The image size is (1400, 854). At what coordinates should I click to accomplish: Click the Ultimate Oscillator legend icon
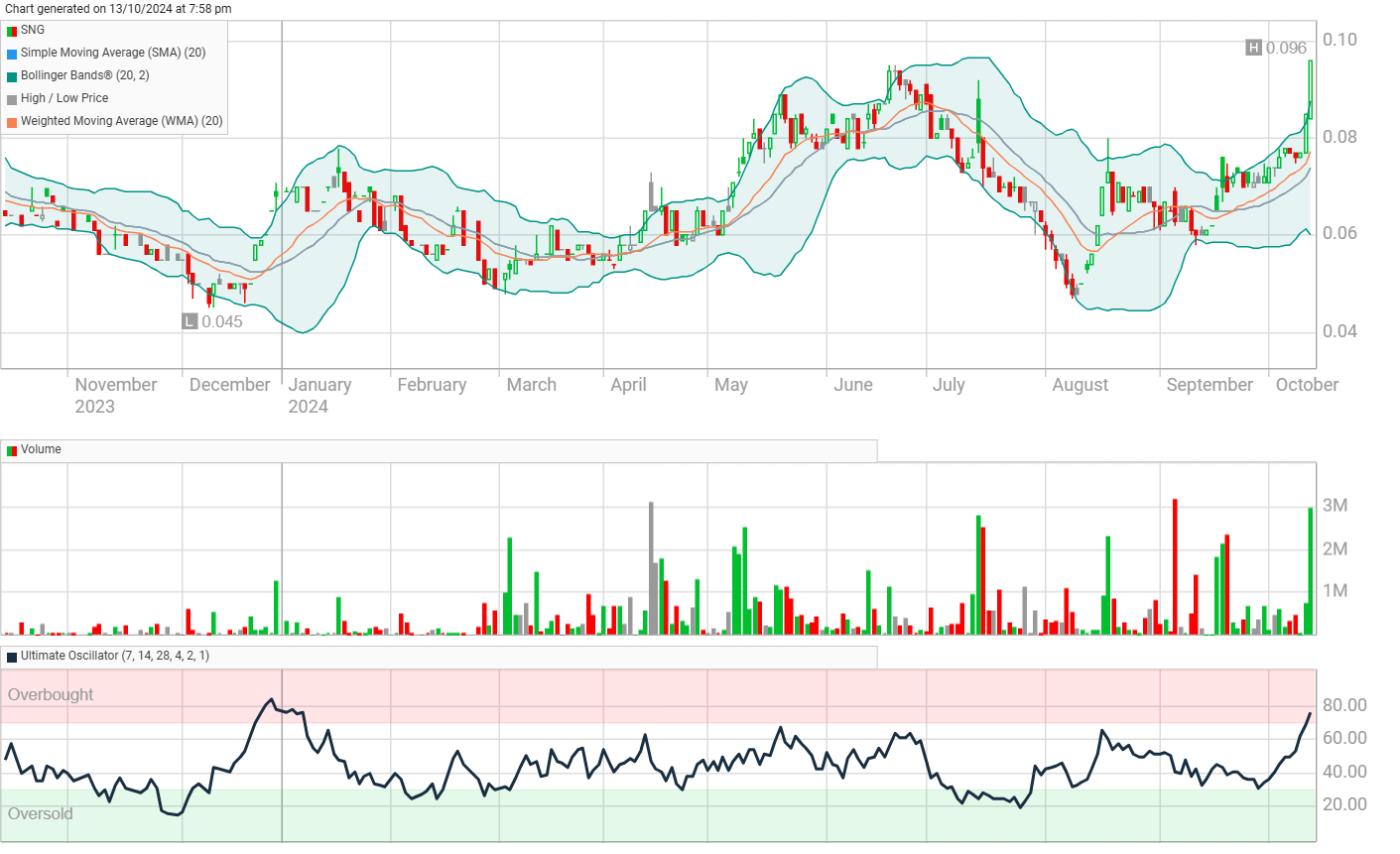12,657
